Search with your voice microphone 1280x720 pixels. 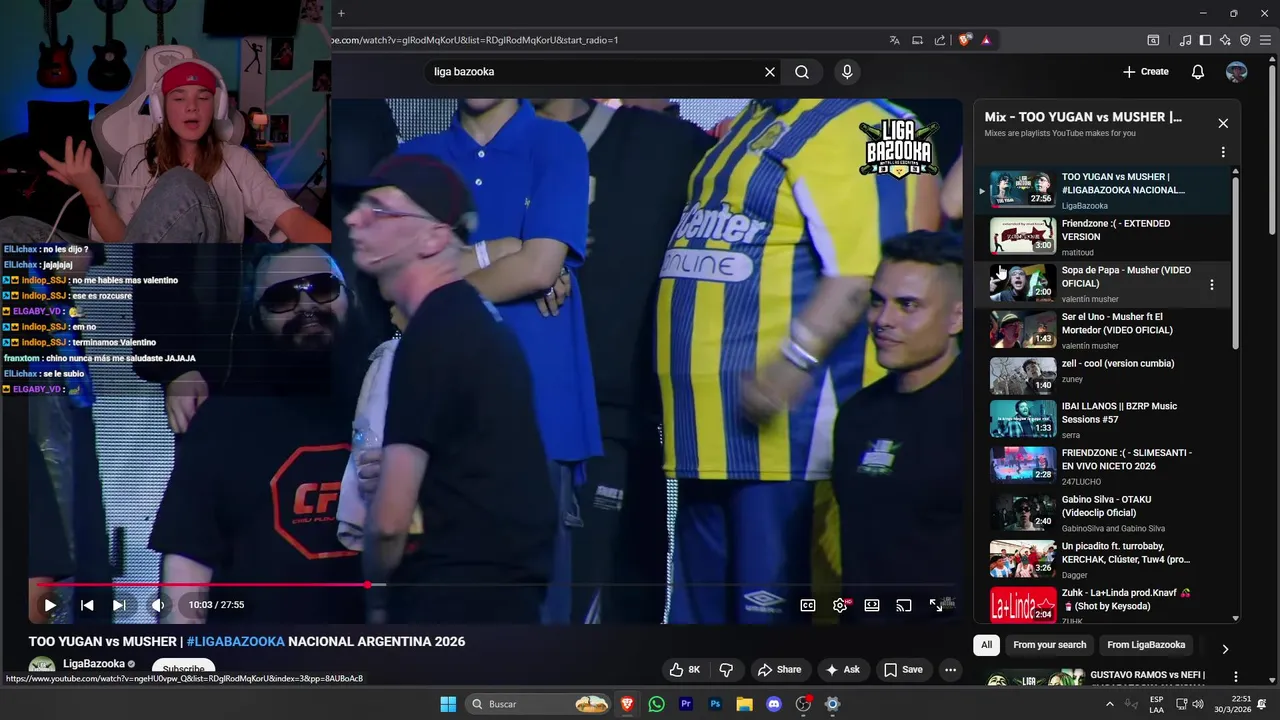coord(847,72)
